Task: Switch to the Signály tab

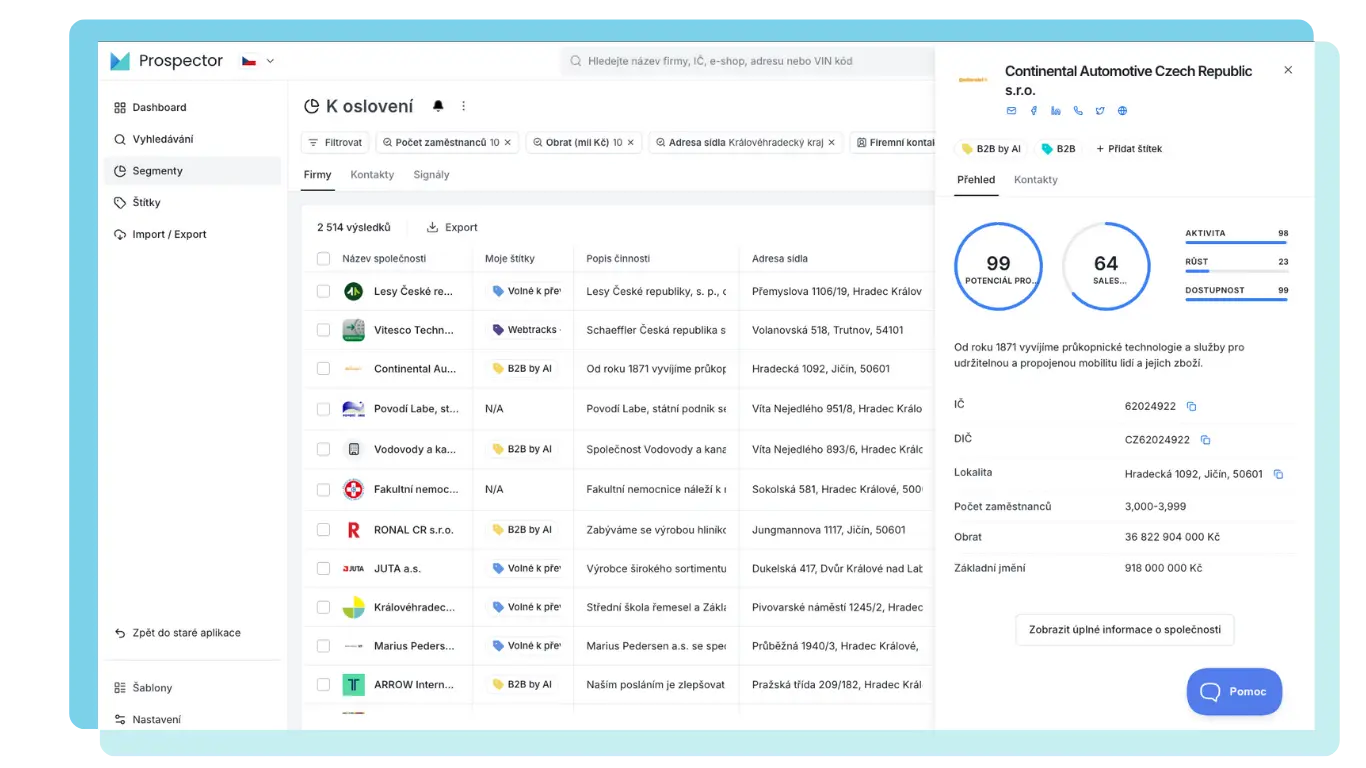Action: point(431,175)
